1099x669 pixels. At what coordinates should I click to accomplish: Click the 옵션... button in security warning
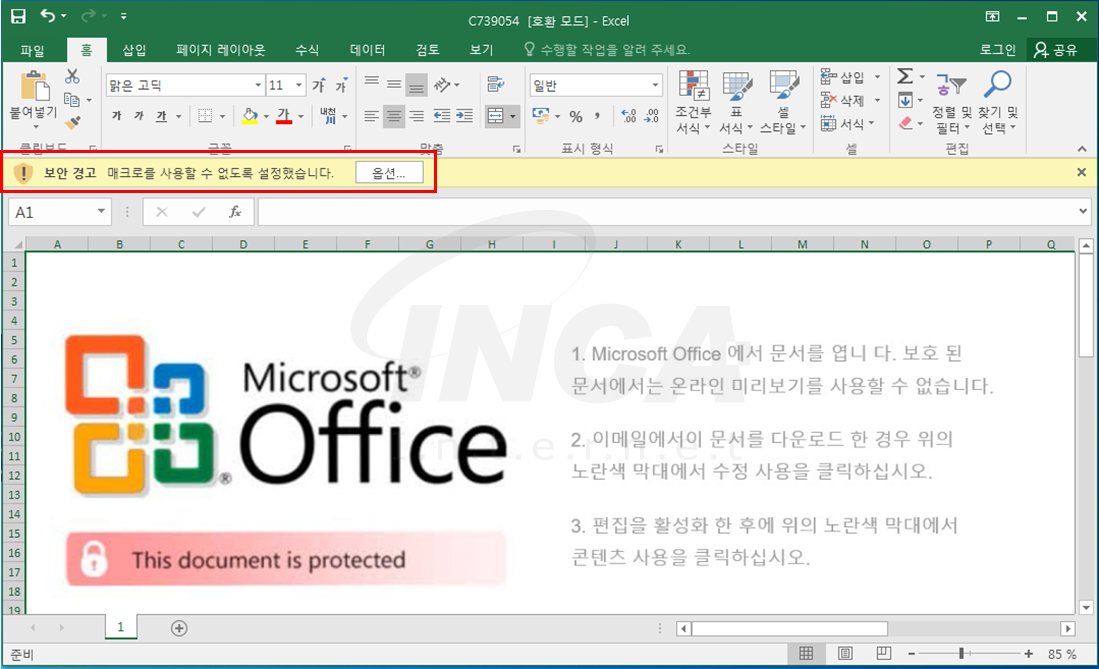pos(389,173)
